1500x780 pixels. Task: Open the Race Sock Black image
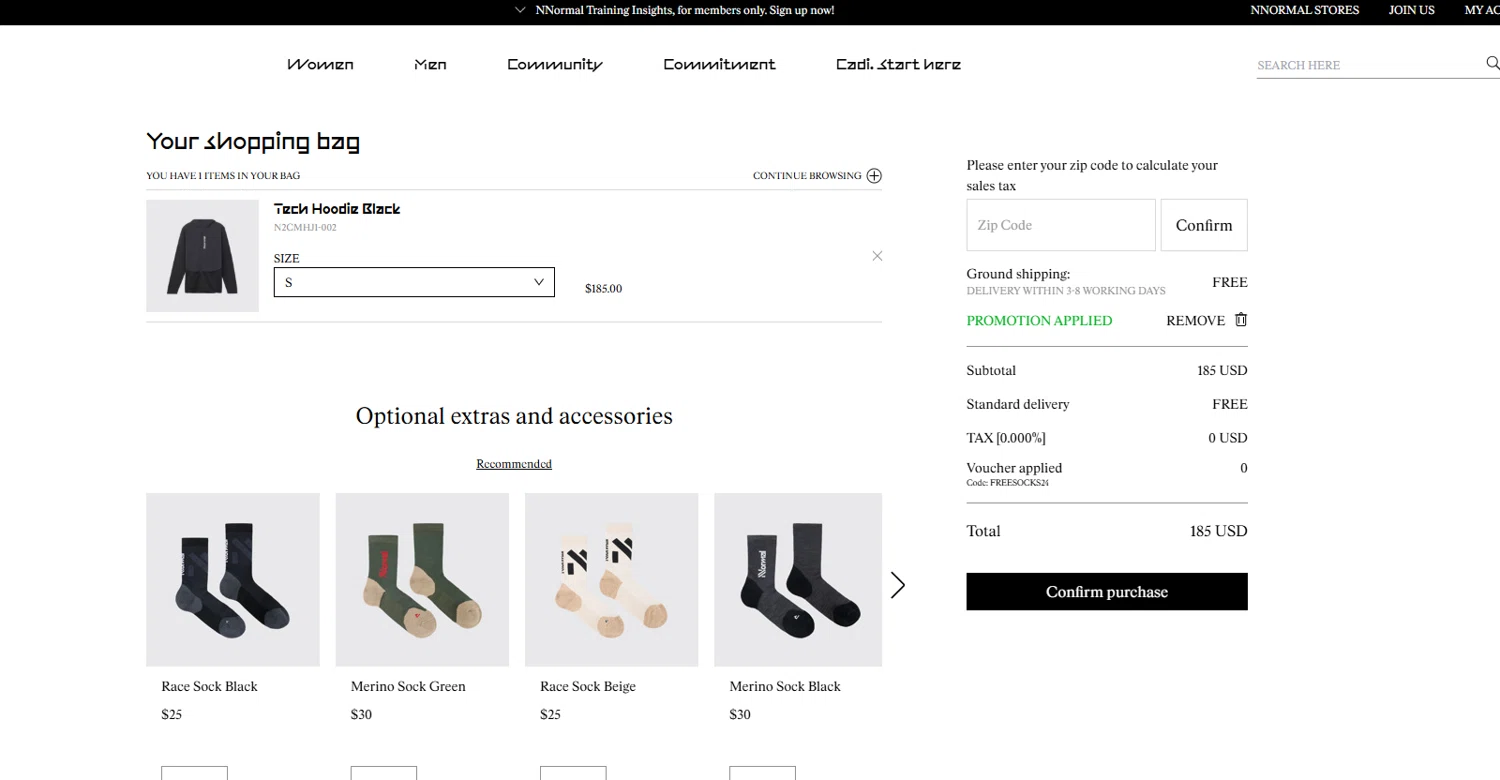pyautogui.click(x=233, y=580)
